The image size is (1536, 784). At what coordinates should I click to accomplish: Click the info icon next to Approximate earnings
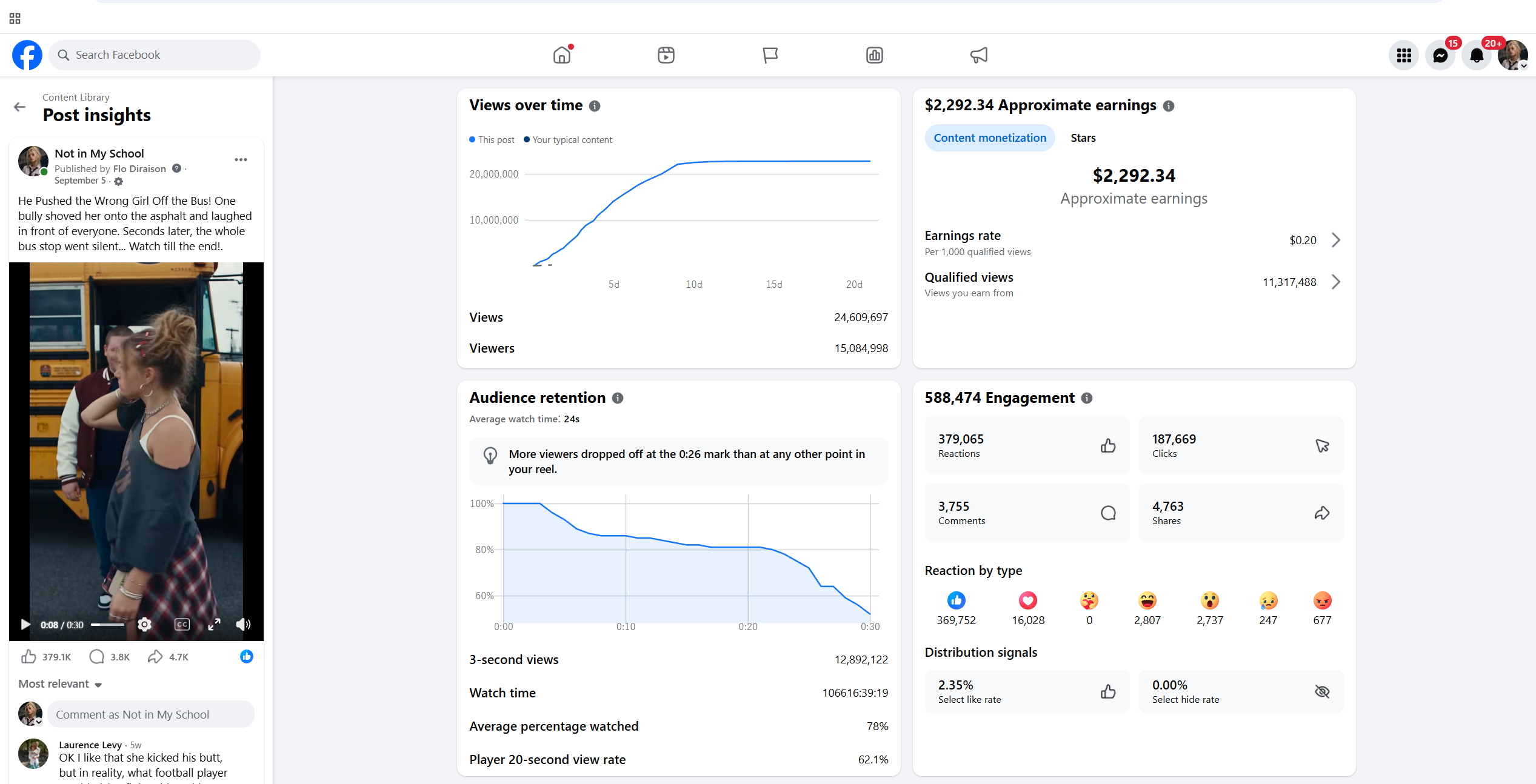tap(1169, 106)
